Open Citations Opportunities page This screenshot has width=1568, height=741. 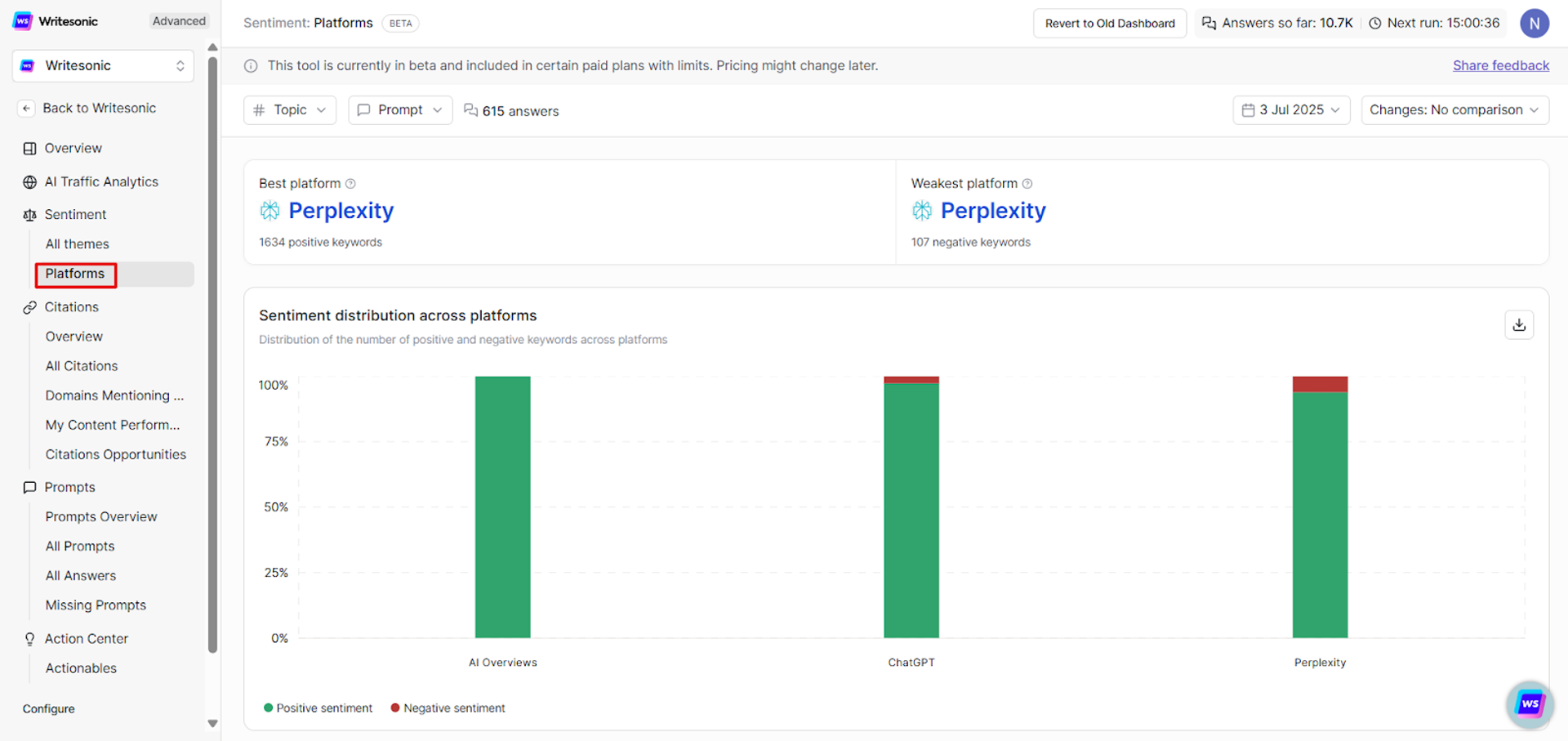pos(116,454)
